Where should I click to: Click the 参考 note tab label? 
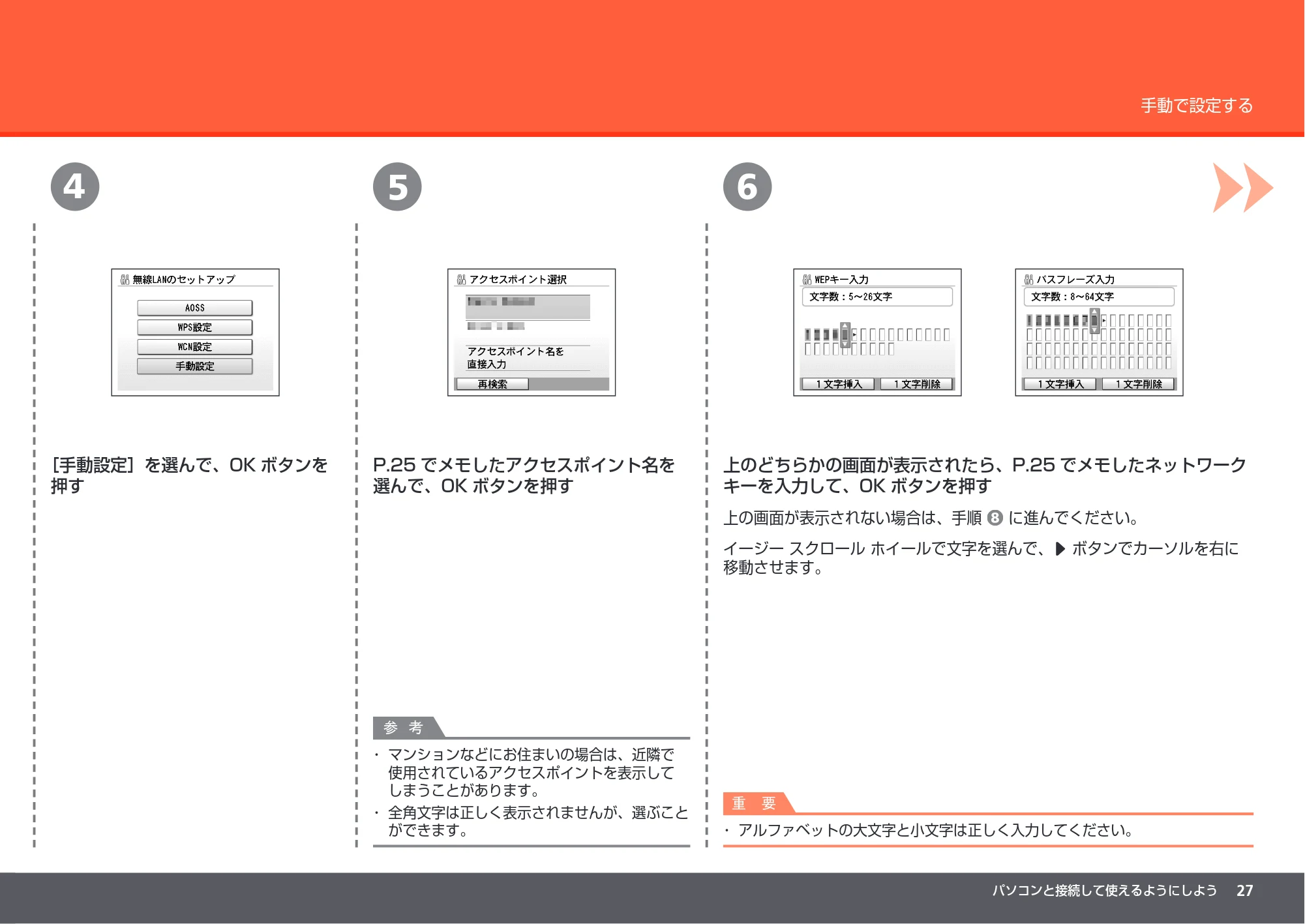(404, 728)
